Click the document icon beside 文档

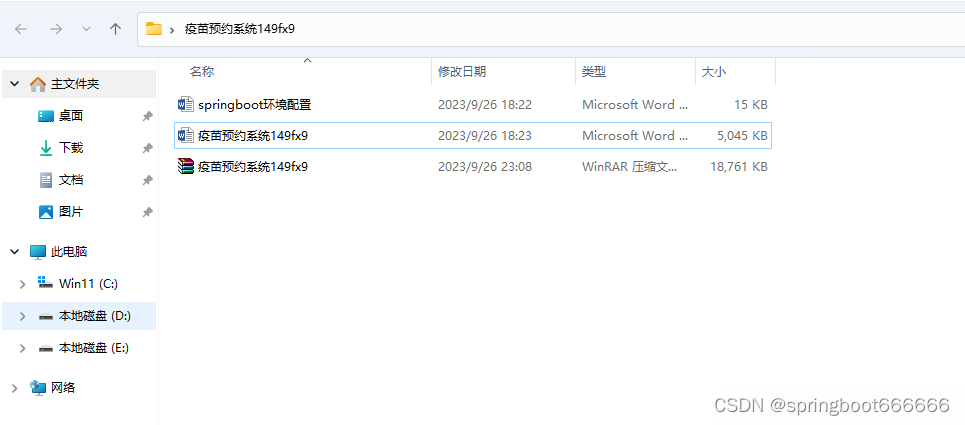(x=46, y=180)
